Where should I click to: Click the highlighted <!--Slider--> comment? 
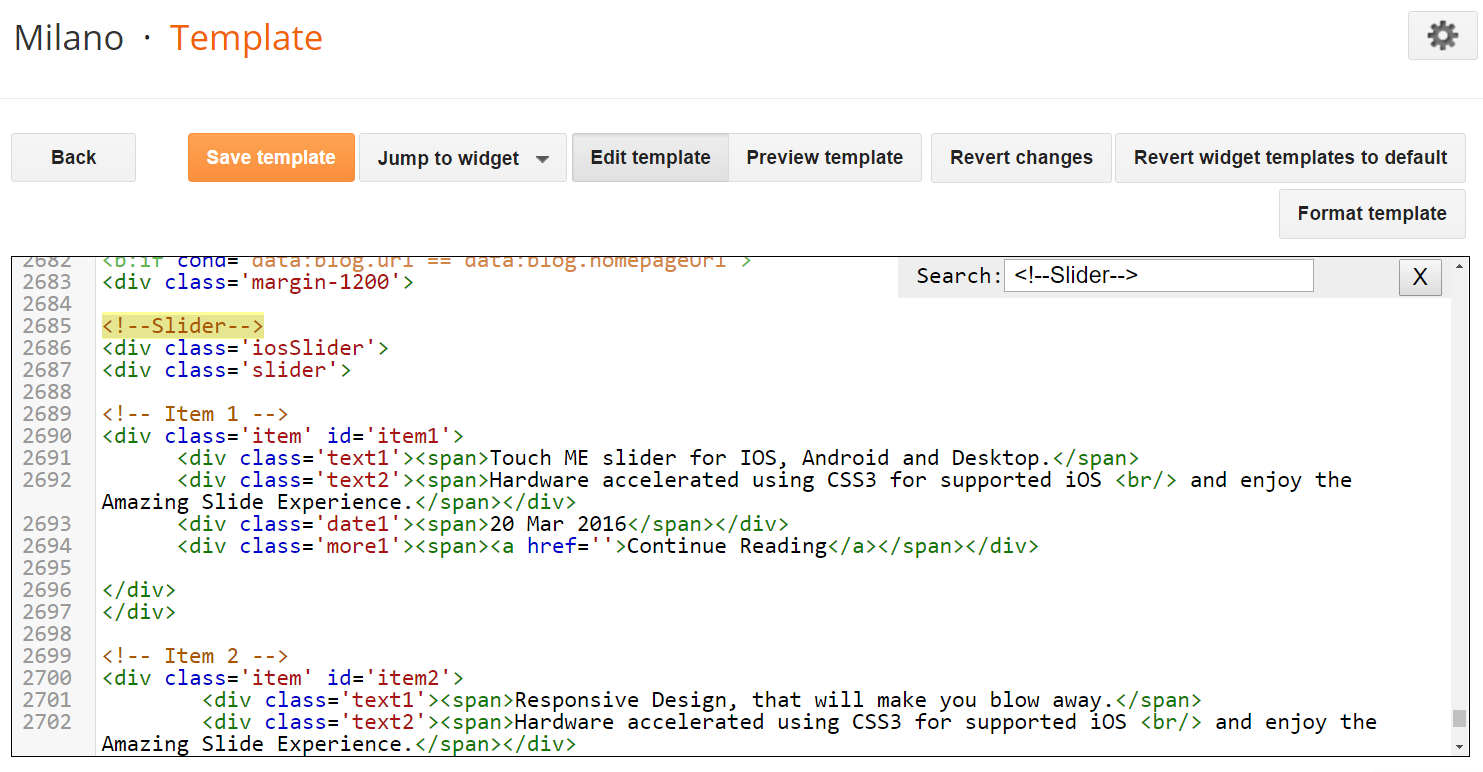coord(182,326)
